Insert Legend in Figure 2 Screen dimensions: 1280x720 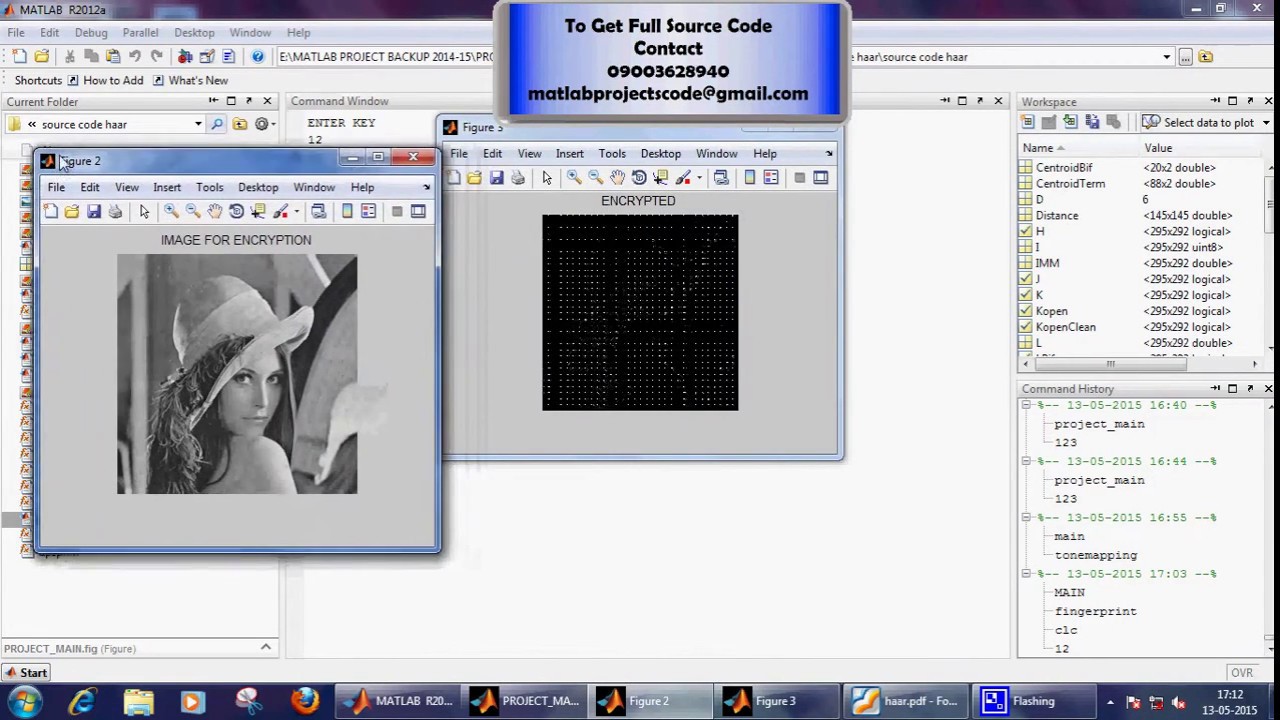tap(368, 211)
